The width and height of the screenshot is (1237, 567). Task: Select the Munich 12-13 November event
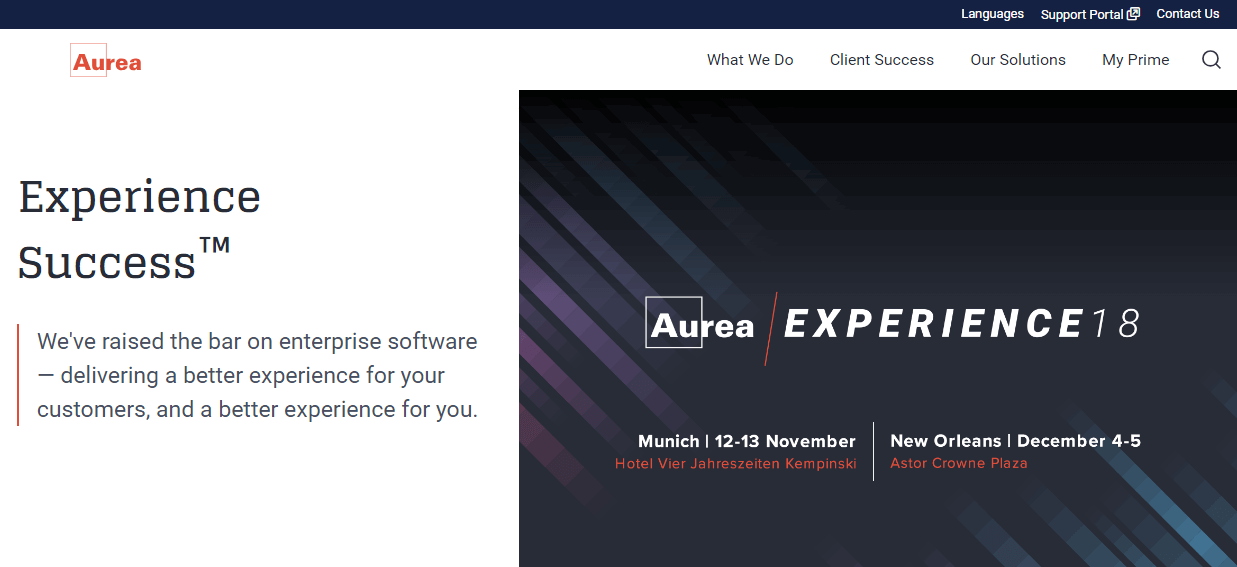click(746, 441)
